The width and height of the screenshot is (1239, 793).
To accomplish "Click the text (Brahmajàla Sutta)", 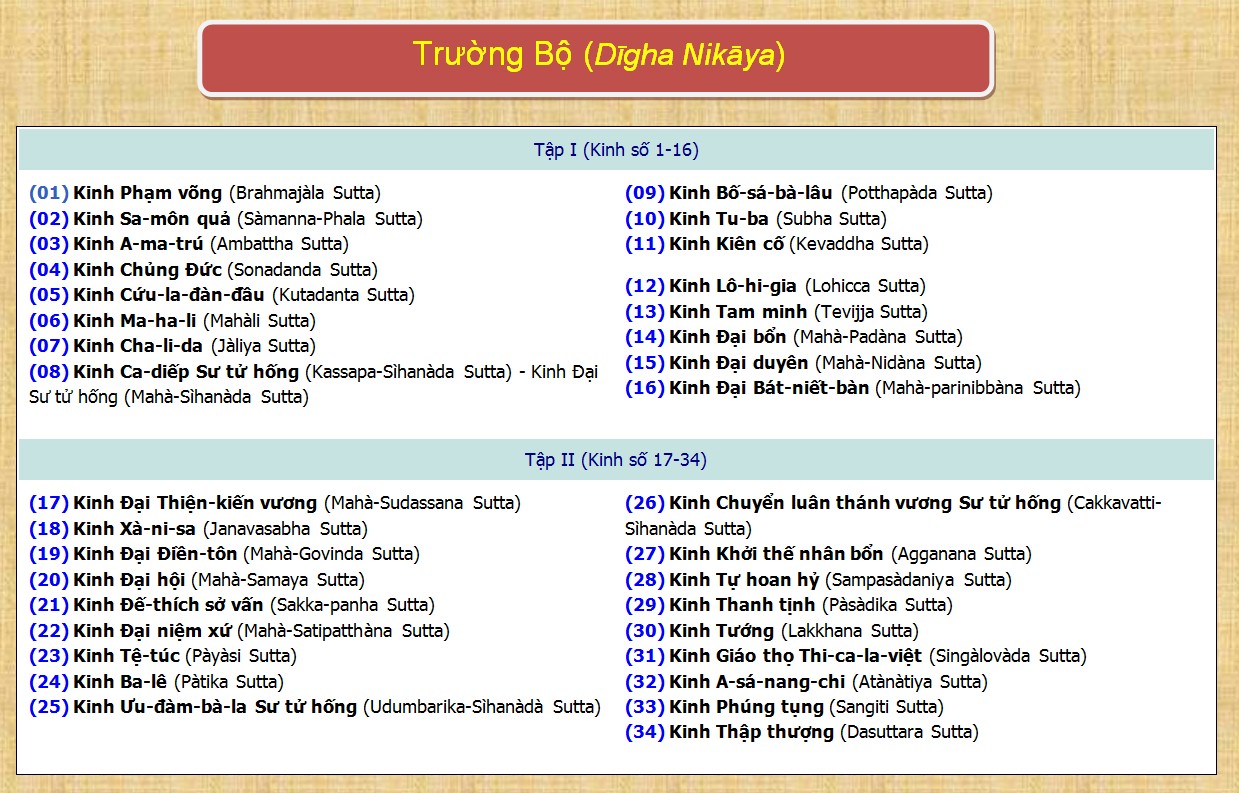I will [x=305, y=193].
